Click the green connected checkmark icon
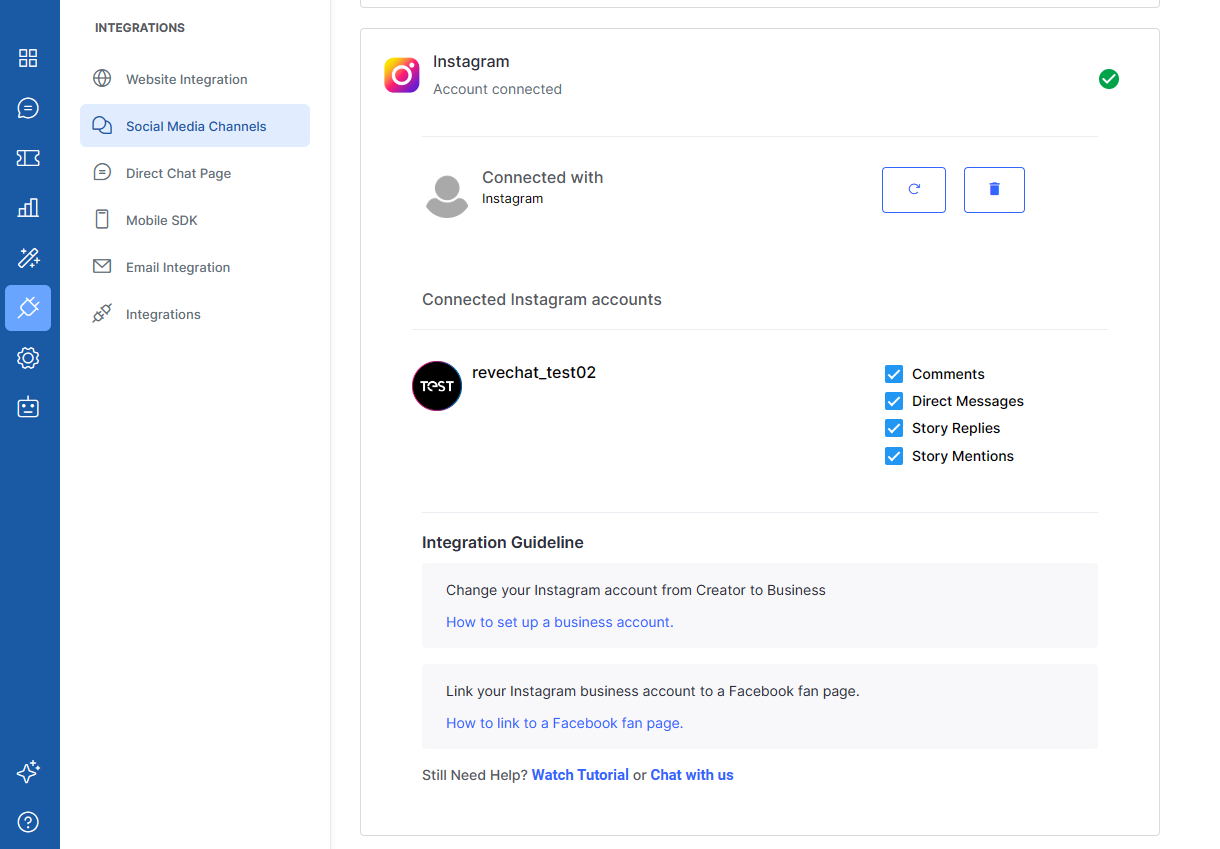The image size is (1220, 849). coord(1109,79)
